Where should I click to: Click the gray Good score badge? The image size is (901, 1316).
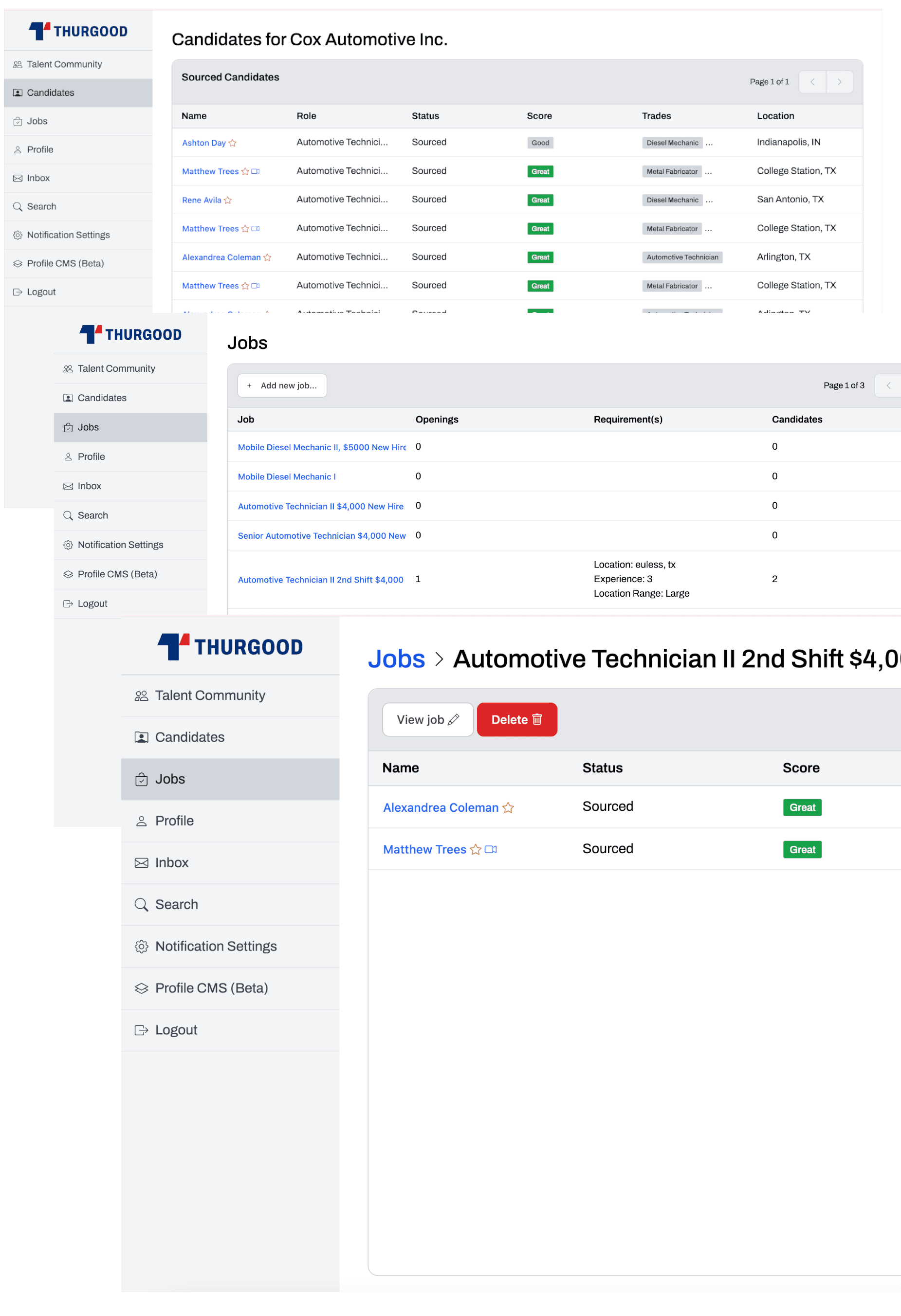[x=540, y=143]
